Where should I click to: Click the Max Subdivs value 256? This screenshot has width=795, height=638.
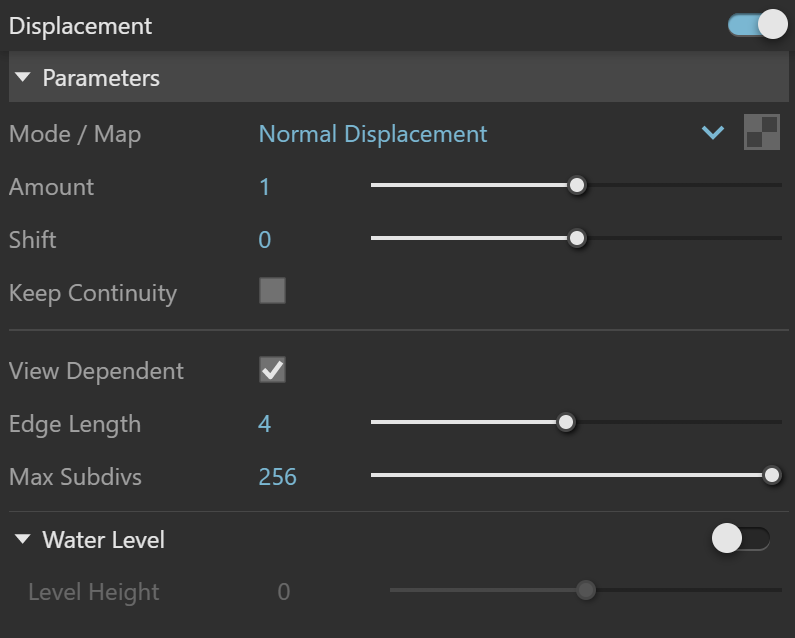click(277, 477)
